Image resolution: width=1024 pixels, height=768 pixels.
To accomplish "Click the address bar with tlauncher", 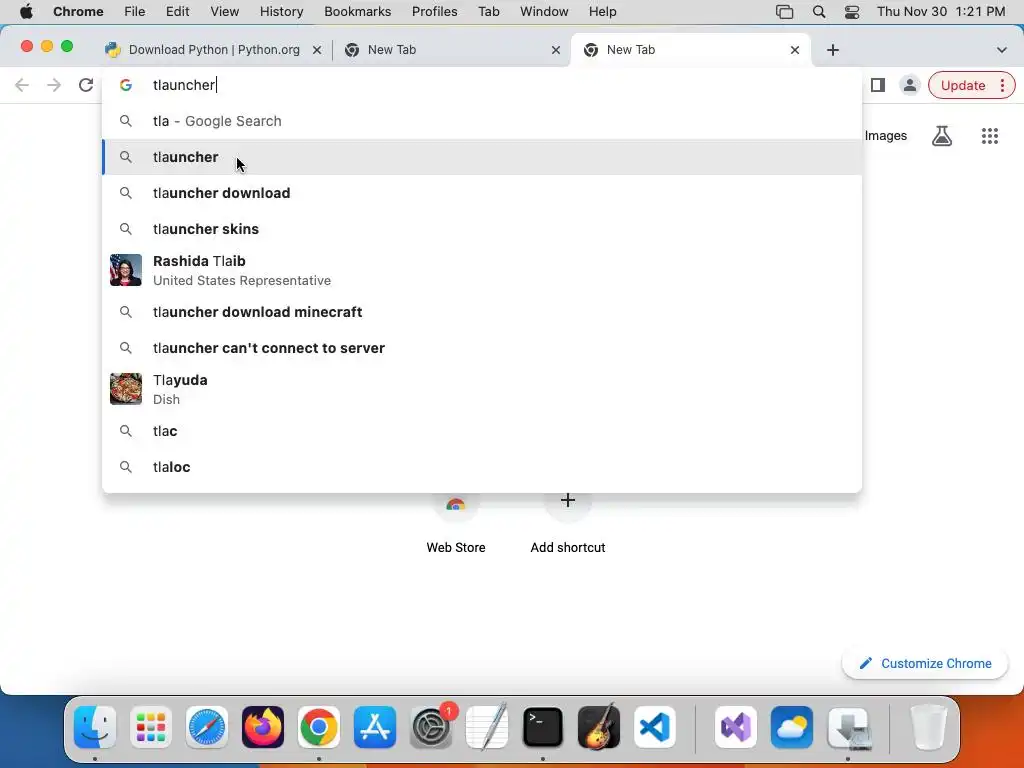I will pos(482,85).
